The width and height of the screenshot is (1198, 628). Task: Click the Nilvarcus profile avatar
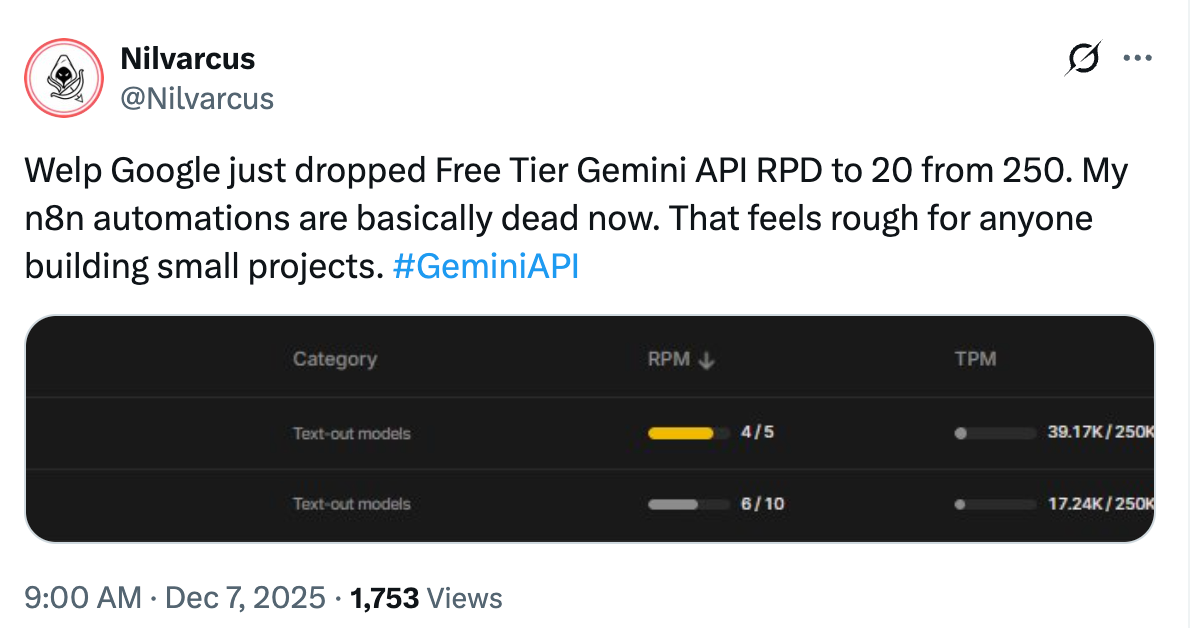[65, 77]
